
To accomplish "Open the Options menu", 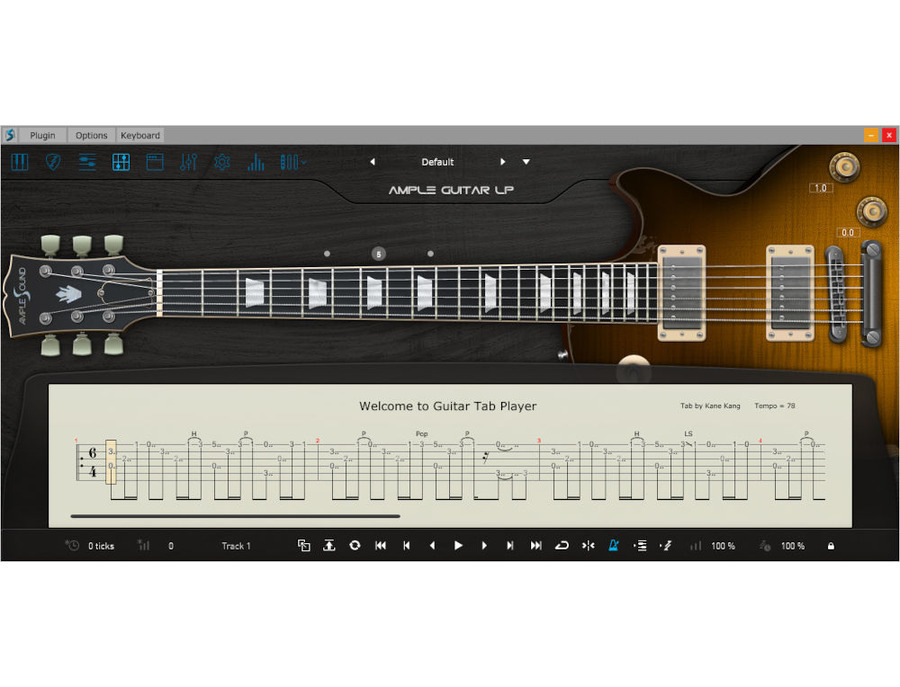I will point(91,135).
